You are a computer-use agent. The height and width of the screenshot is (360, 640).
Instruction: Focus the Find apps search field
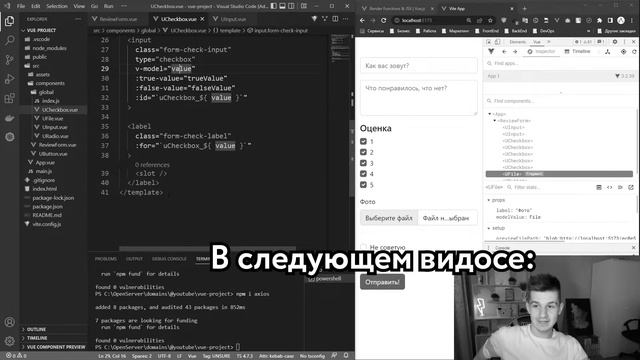[559, 63]
